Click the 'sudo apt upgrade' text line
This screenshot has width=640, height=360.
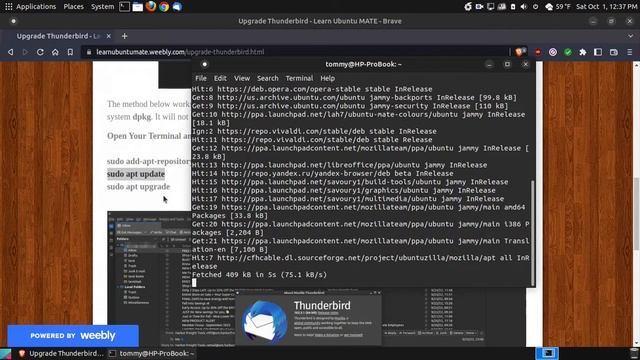(x=138, y=187)
